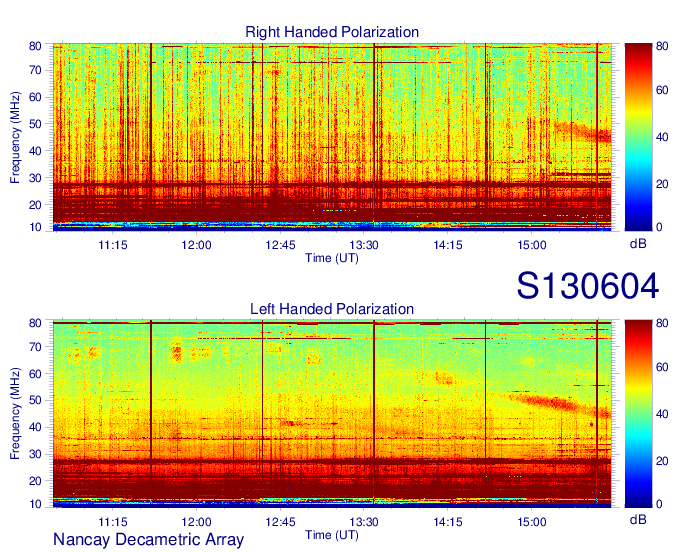Image resolution: width=680 pixels, height=552 pixels.
Task: Click the "13:30" time tick under the Right Handed plot
Action: click(364, 245)
